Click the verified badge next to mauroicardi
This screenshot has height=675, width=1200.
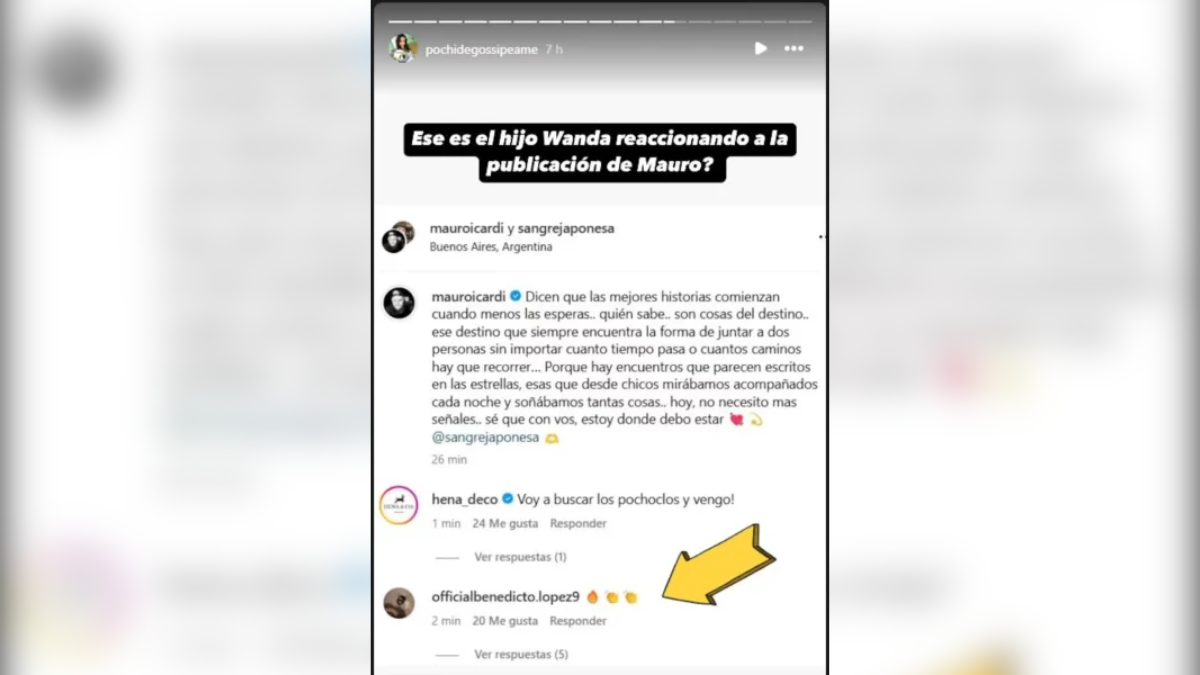coord(516,297)
